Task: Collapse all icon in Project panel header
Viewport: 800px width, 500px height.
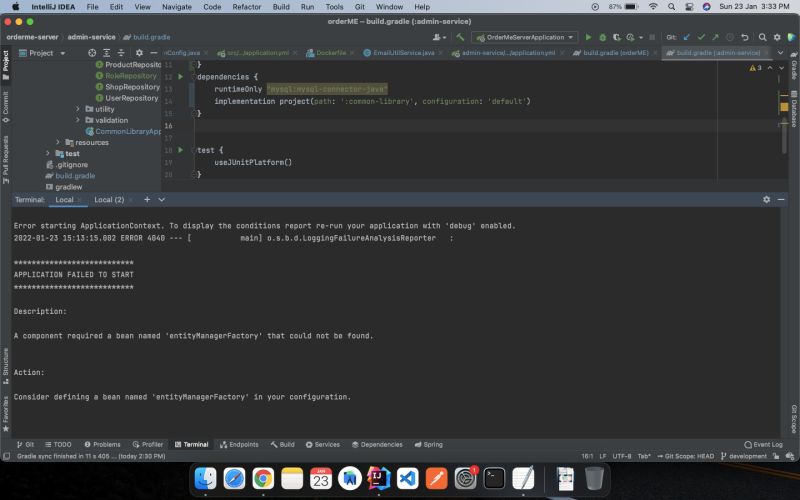Action: point(121,53)
